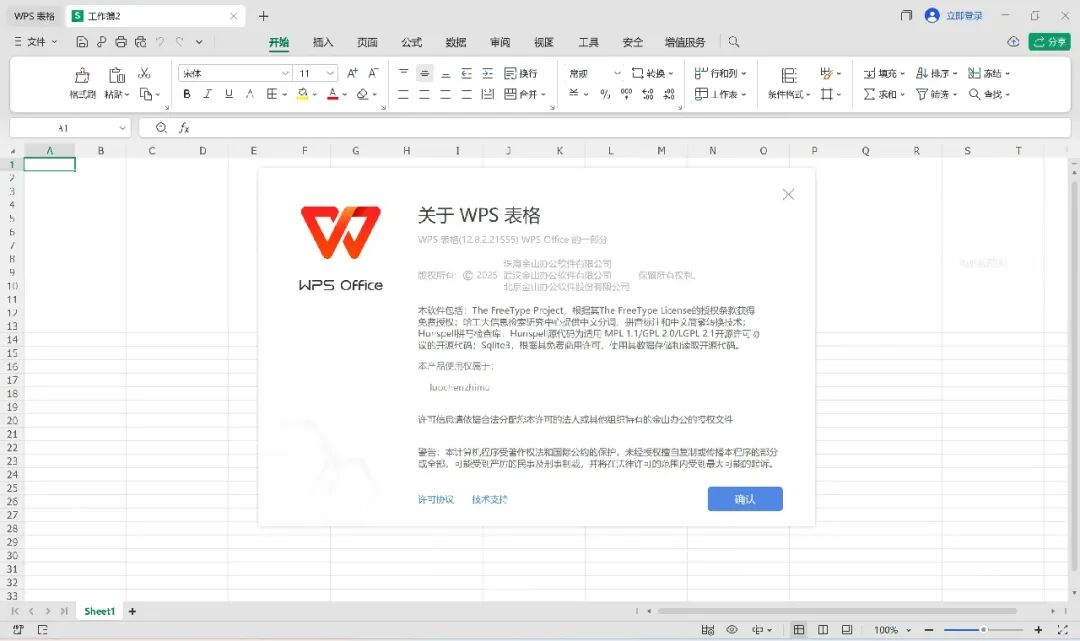Image resolution: width=1080 pixels, height=641 pixels.
Task: Open the Formulas (公式) ribbon tab
Action: (x=411, y=42)
